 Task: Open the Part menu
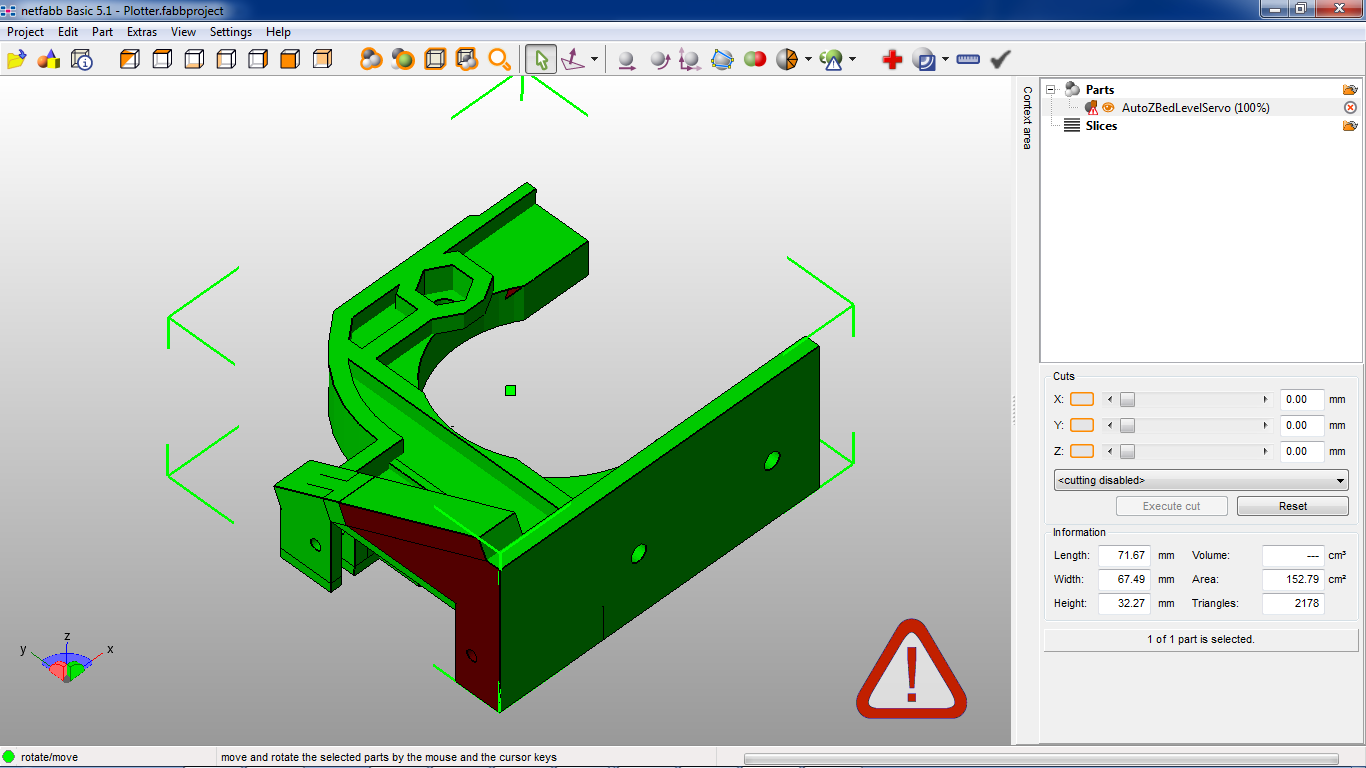point(103,32)
